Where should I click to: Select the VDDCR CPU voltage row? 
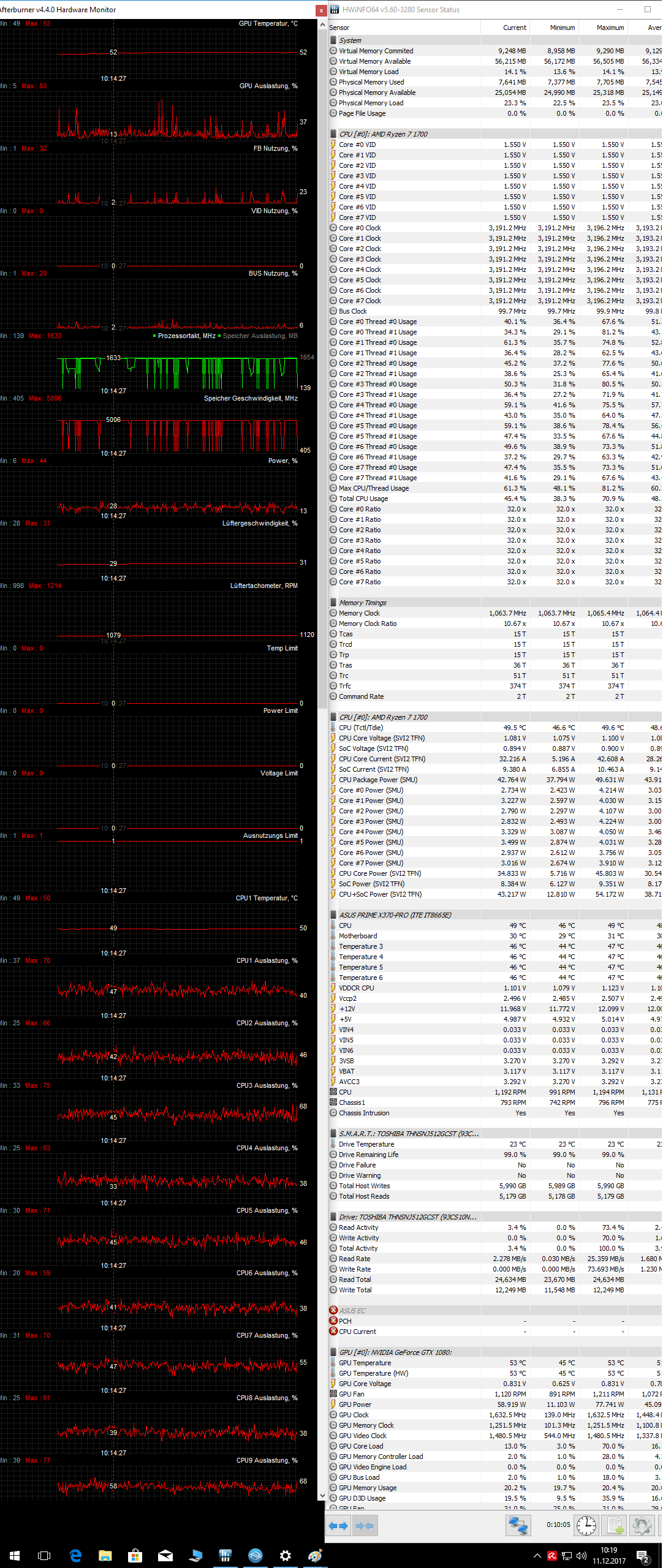tap(495, 988)
